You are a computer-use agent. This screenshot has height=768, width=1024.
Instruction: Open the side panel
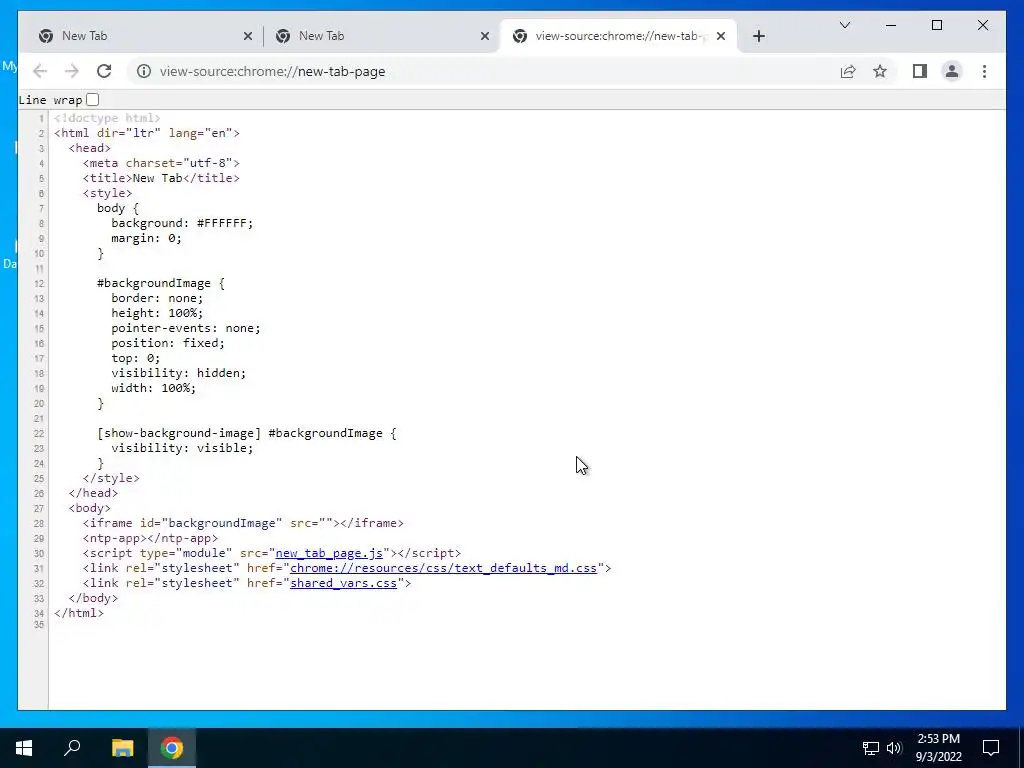[x=920, y=71]
